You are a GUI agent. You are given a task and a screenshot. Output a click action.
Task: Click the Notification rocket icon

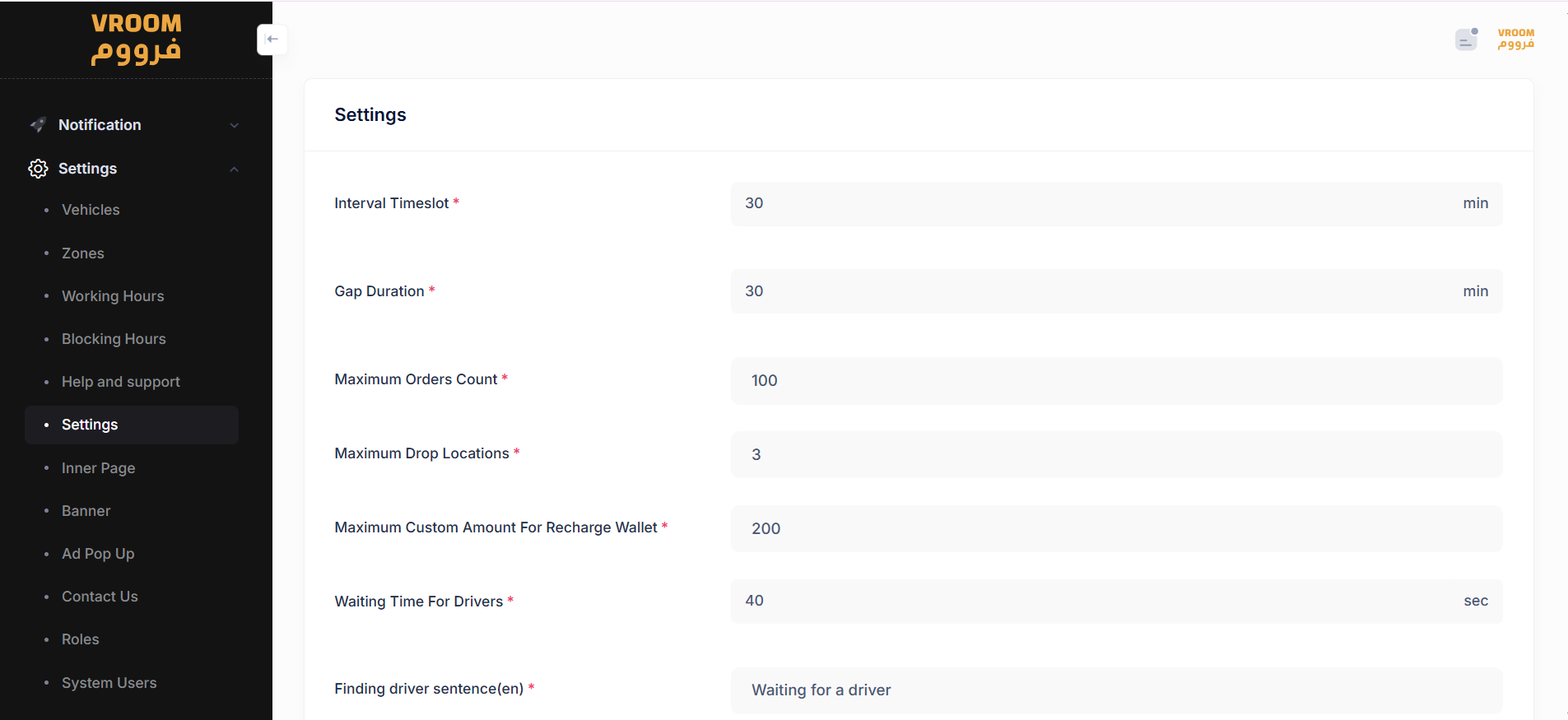(38, 125)
